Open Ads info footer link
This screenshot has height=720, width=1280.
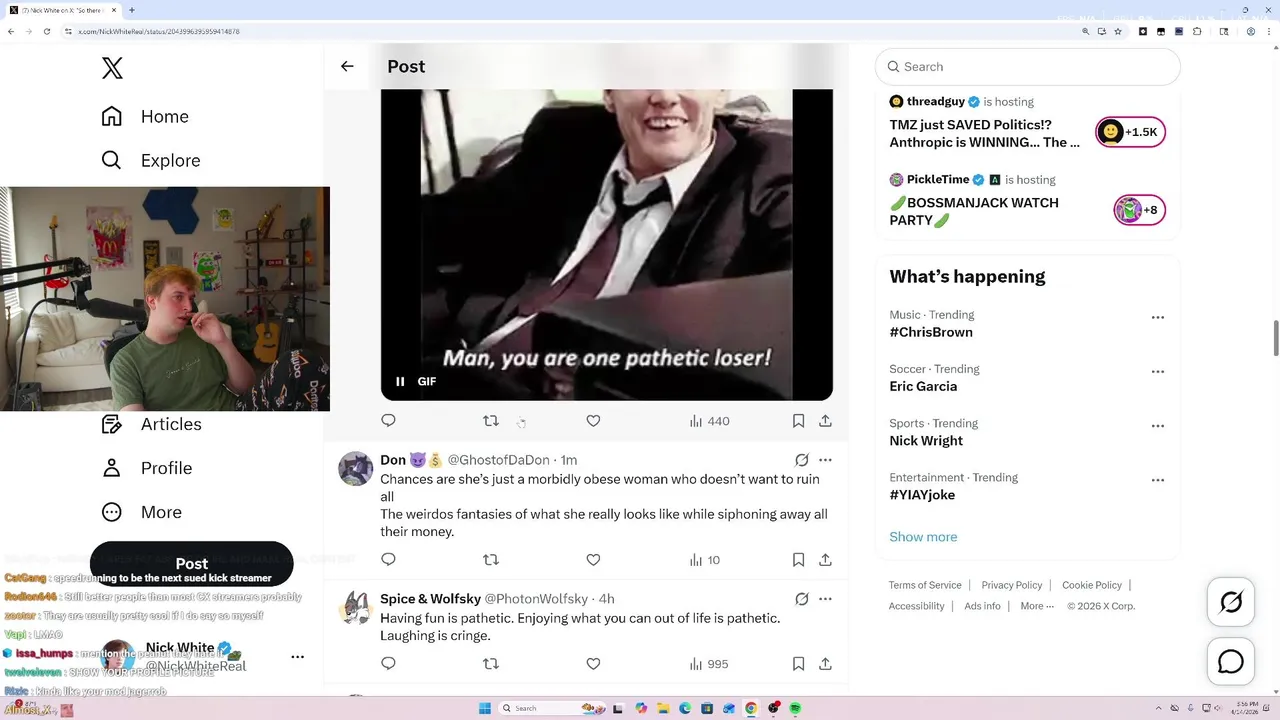coord(982,606)
